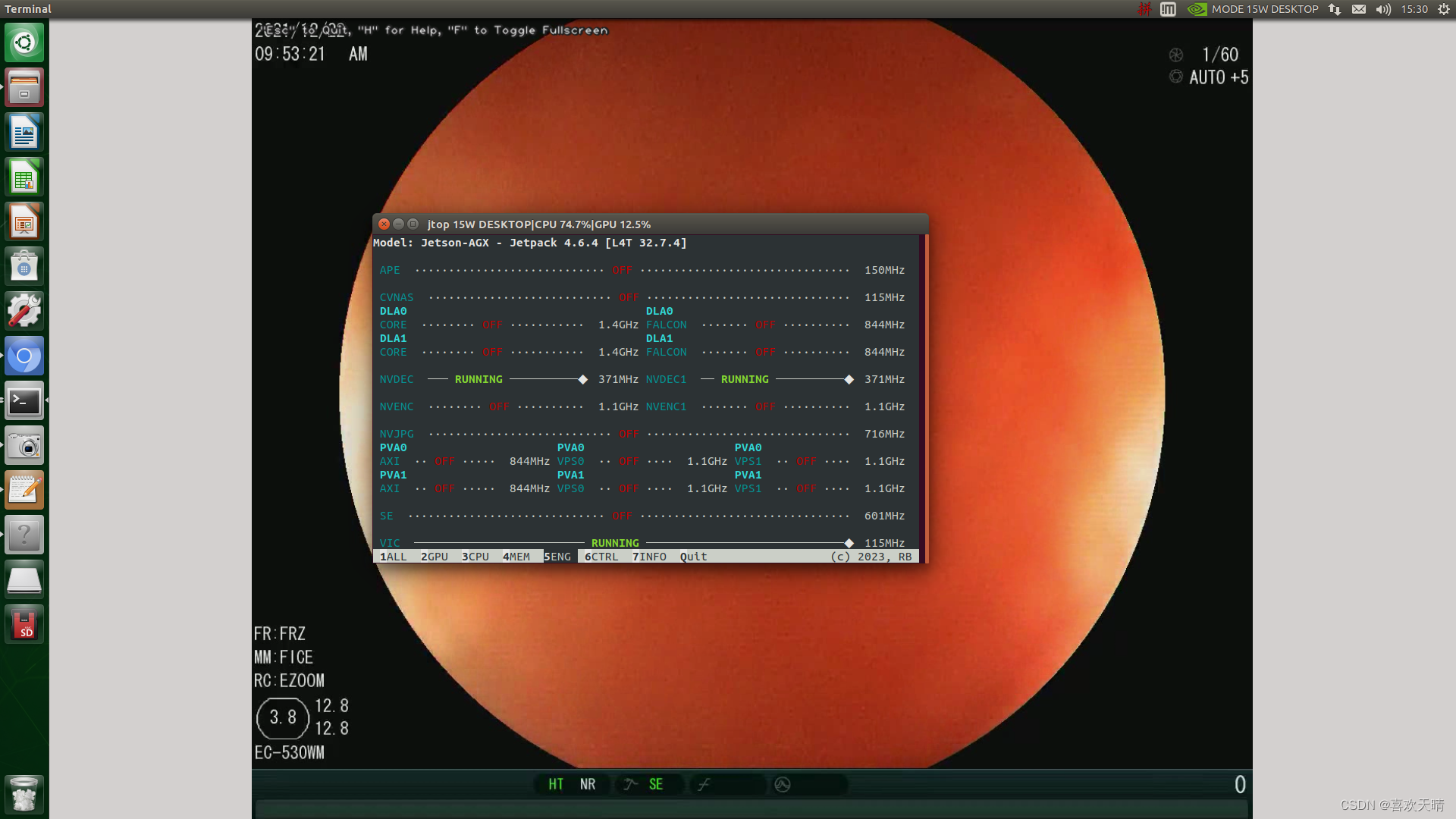Switch to the 1ALL tab
This screenshot has width=1456, height=819.
click(x=393, y=557)
